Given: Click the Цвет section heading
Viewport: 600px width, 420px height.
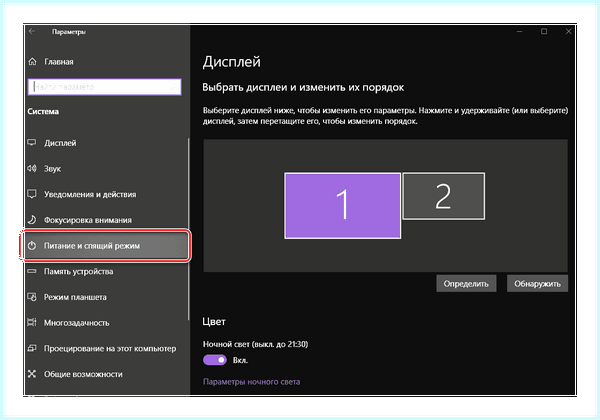Looking at the screenshot, I should coord(214,321).
